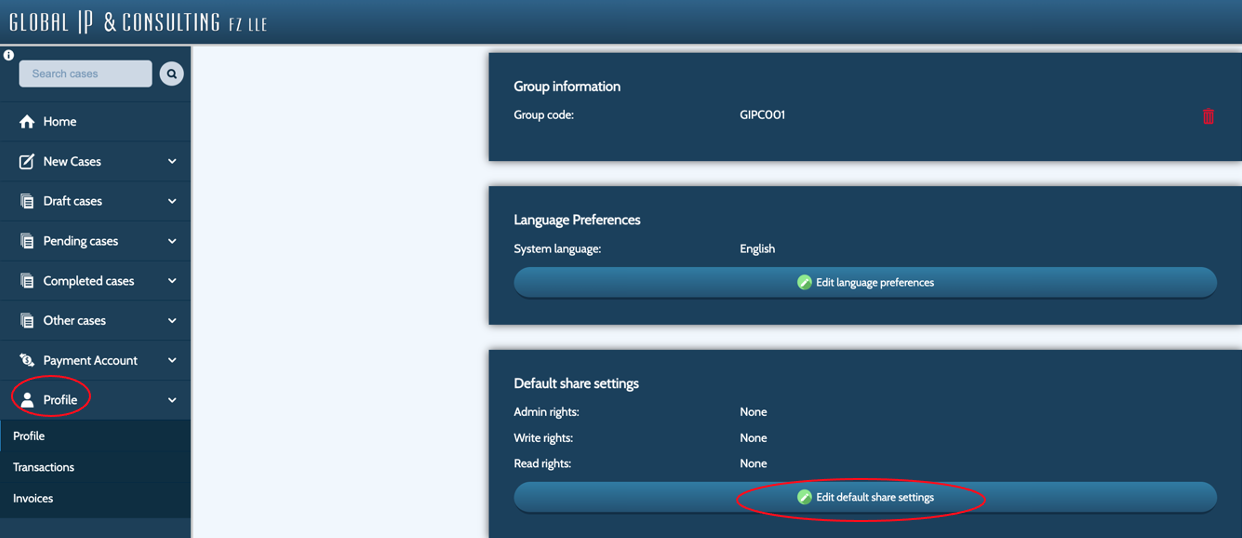Expand the Other cases chevron
Screen dimensions: 1242x538
[x=172, y=321]
